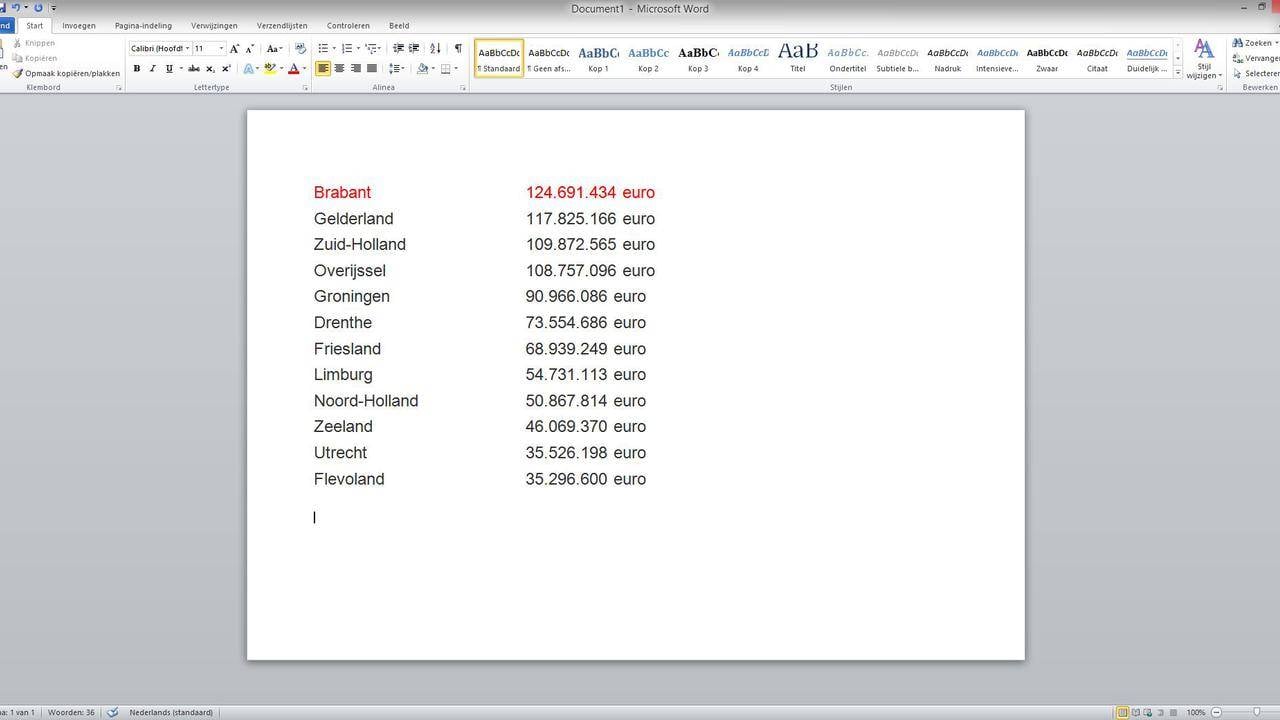The width and height of the screenshot is (1280, 720).
Task: Click Kopiëren to copy
Action: click(x=35, y=58)
